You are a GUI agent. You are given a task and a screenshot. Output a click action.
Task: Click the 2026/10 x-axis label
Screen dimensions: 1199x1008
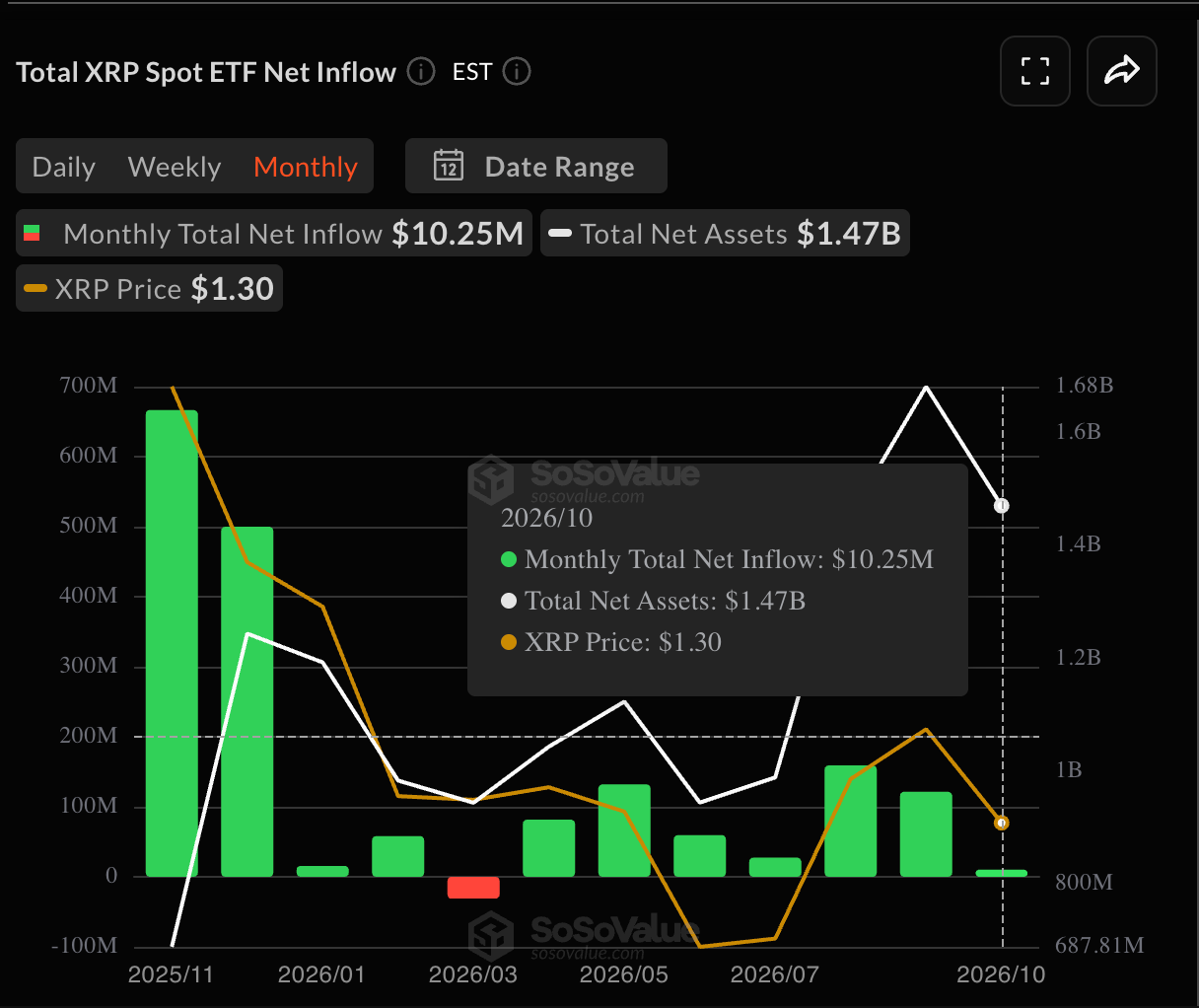point(1001,974)
